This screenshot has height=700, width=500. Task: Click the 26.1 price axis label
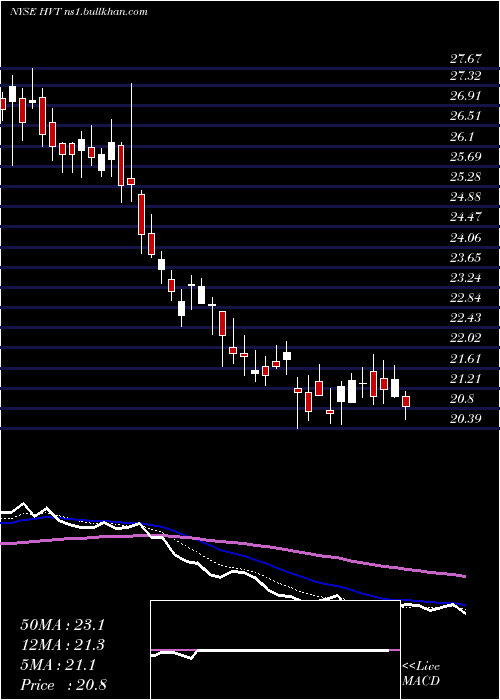coord(462,137)
